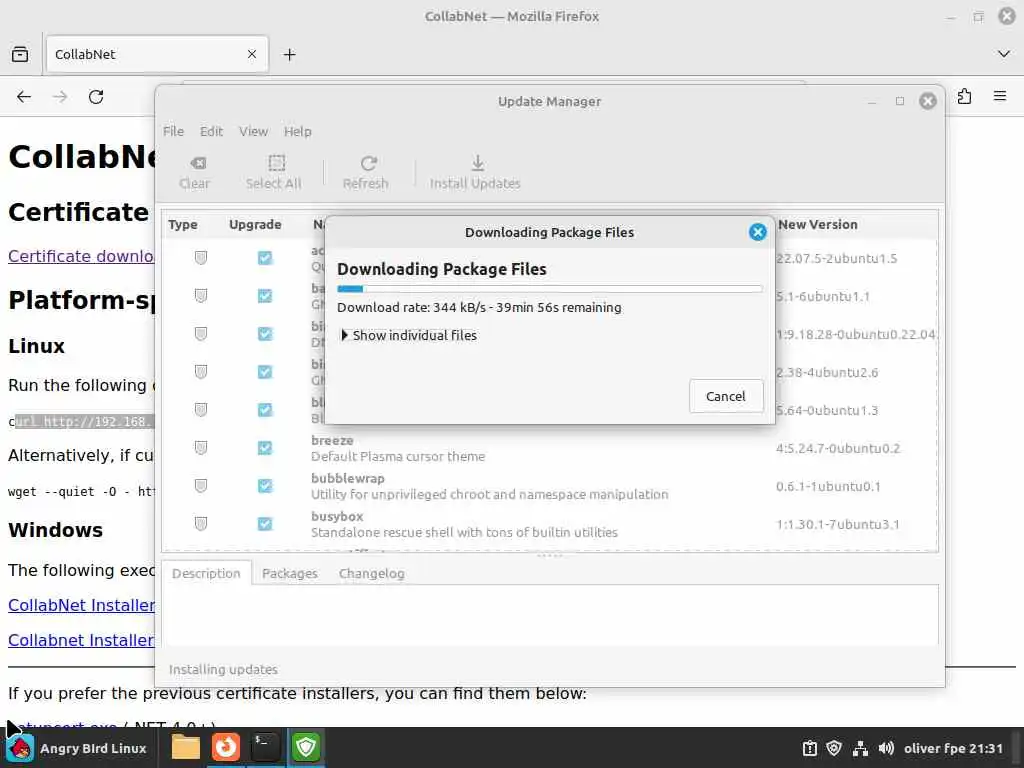Click the Type column header
The width and height of the screenshot is (1024, 768).
click(183, 225)
